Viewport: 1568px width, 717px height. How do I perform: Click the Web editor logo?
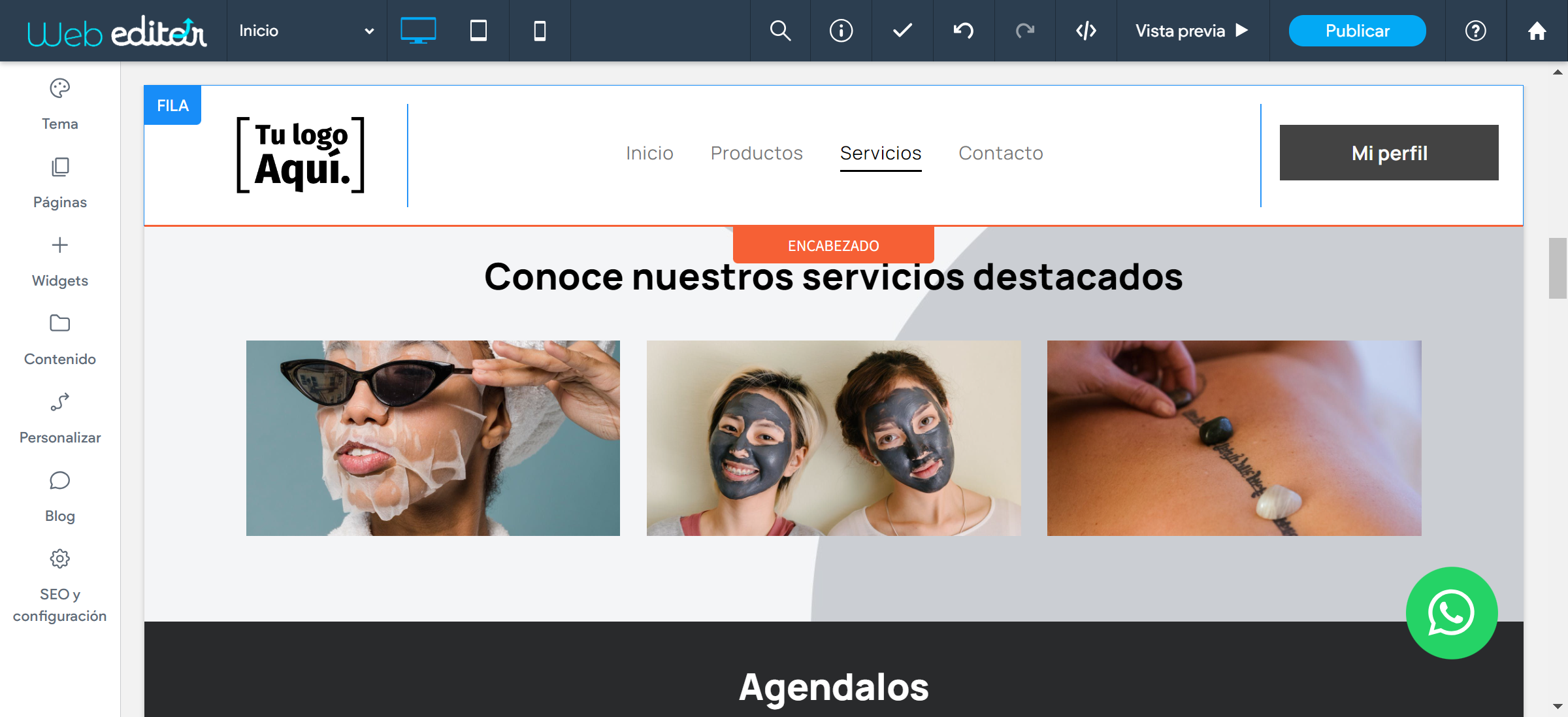click(x=117, y=31)
